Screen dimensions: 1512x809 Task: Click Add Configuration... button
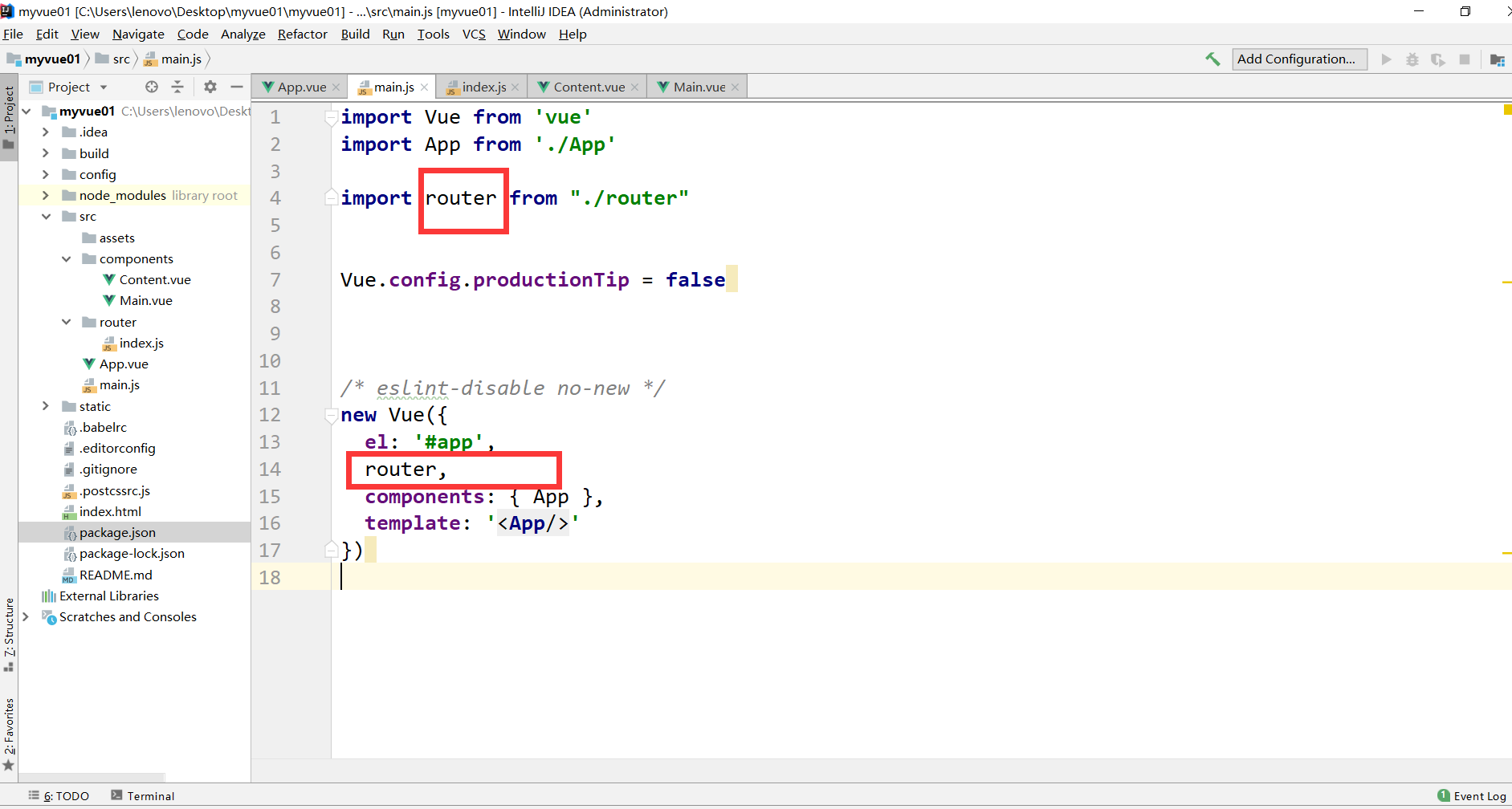tap(1299, 59)
